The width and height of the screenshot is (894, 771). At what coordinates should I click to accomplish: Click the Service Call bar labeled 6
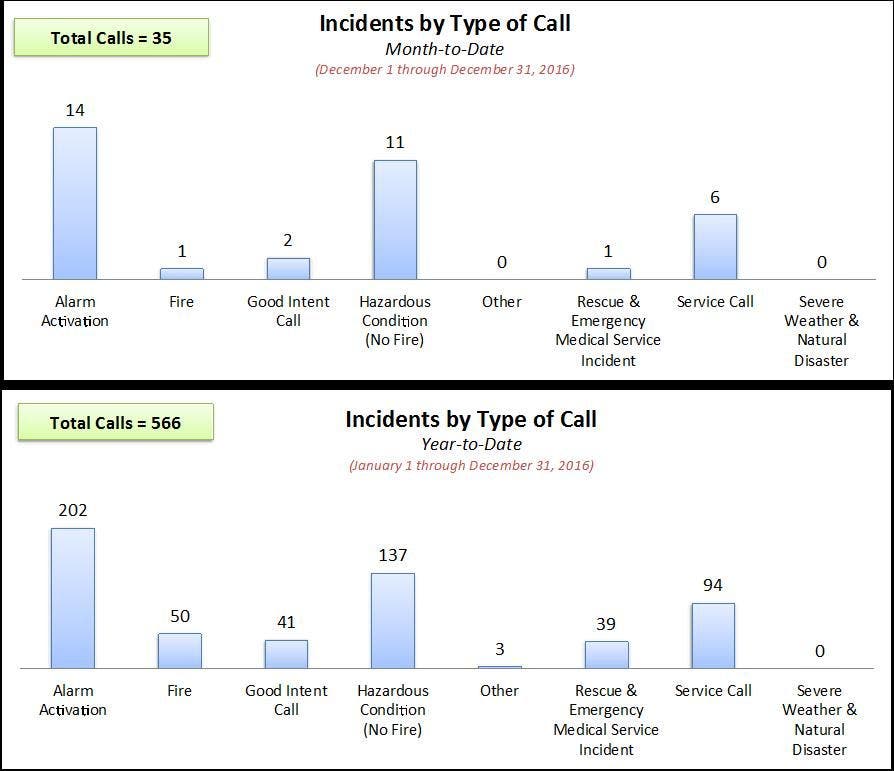point(715,247)
